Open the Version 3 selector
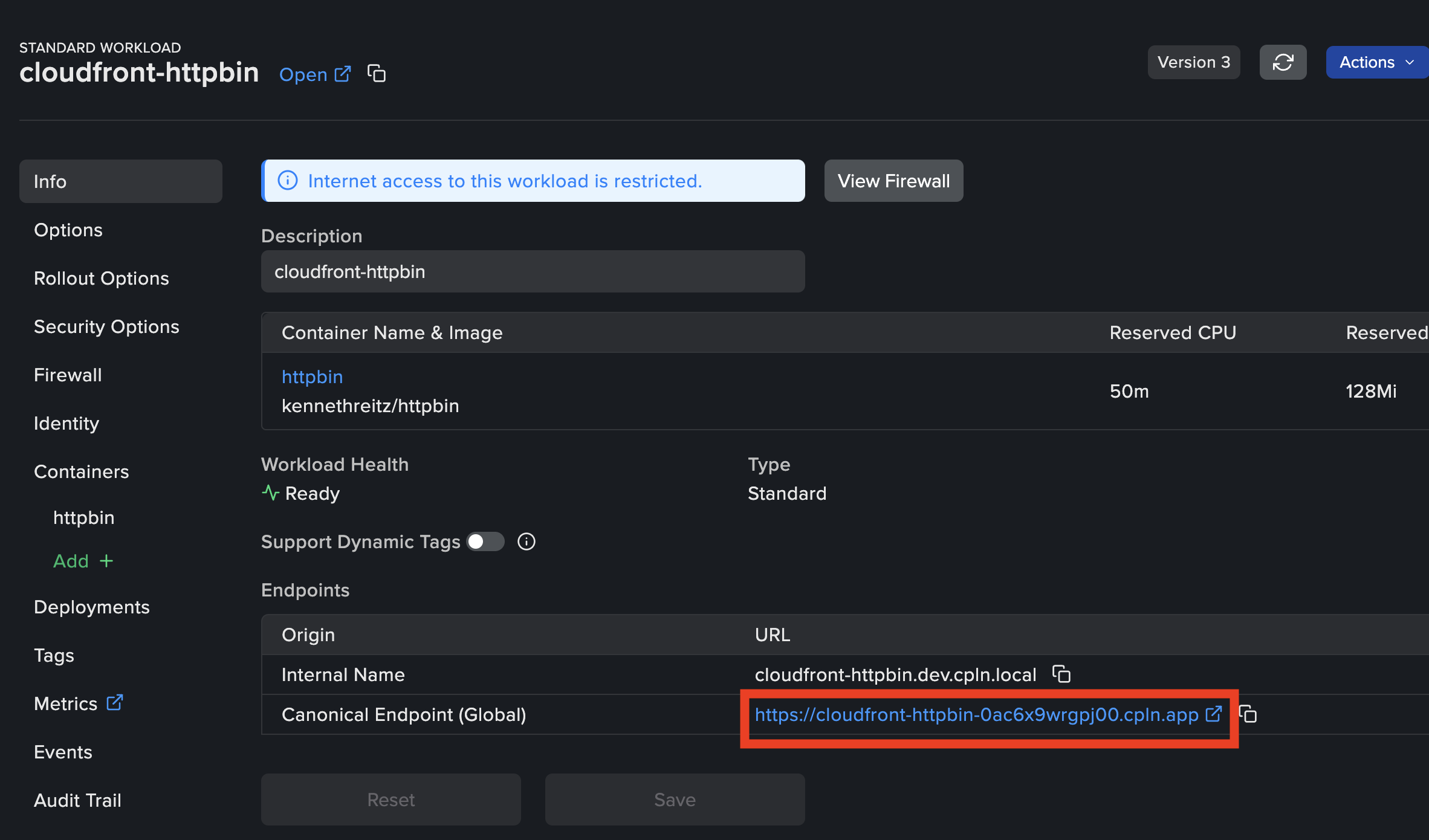This screenshot has height=840, width=1429. [1193, 62]
